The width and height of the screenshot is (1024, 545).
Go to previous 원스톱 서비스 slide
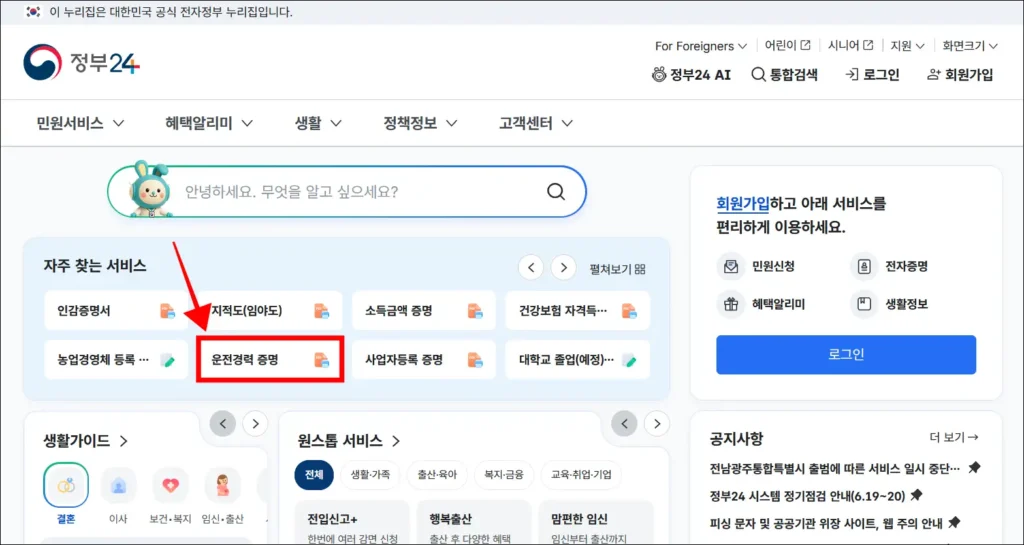(624, 424)
